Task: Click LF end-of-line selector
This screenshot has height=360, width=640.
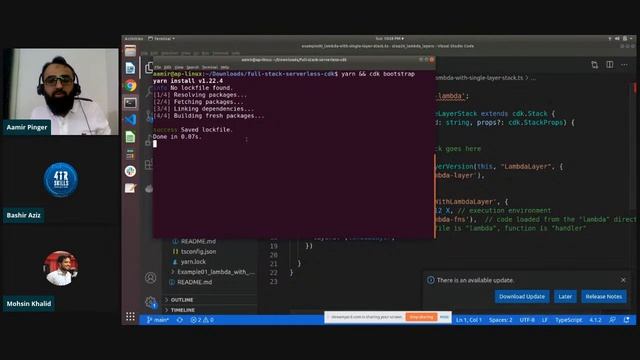Action: click(544, 320)
